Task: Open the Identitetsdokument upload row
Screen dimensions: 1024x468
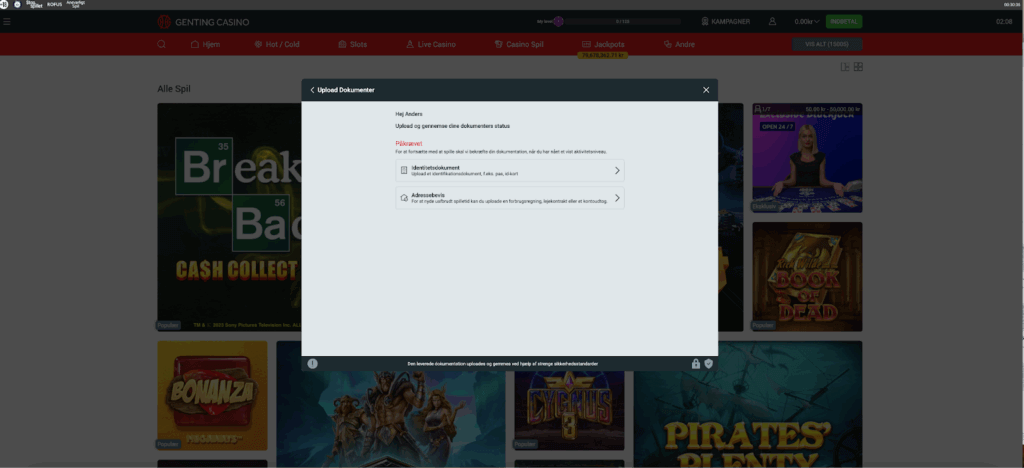Action: pos(509,170)
